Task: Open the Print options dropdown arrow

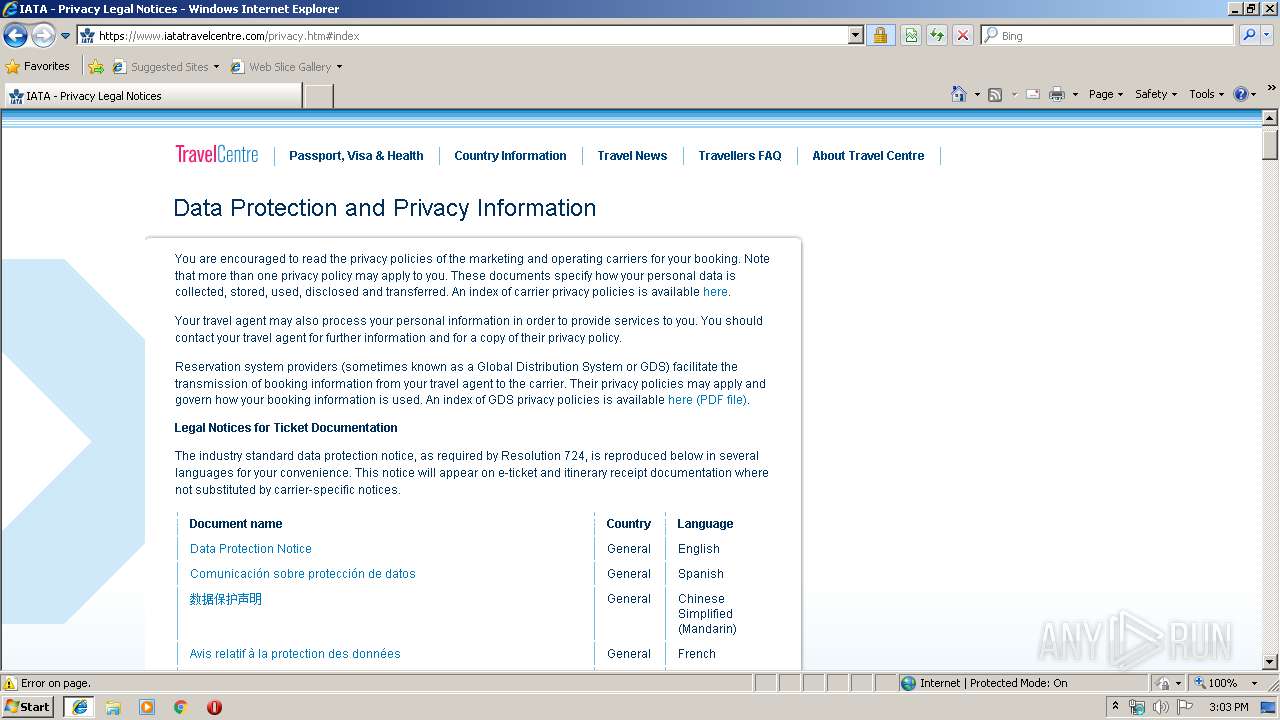Action: click(x=1075, y=94)
